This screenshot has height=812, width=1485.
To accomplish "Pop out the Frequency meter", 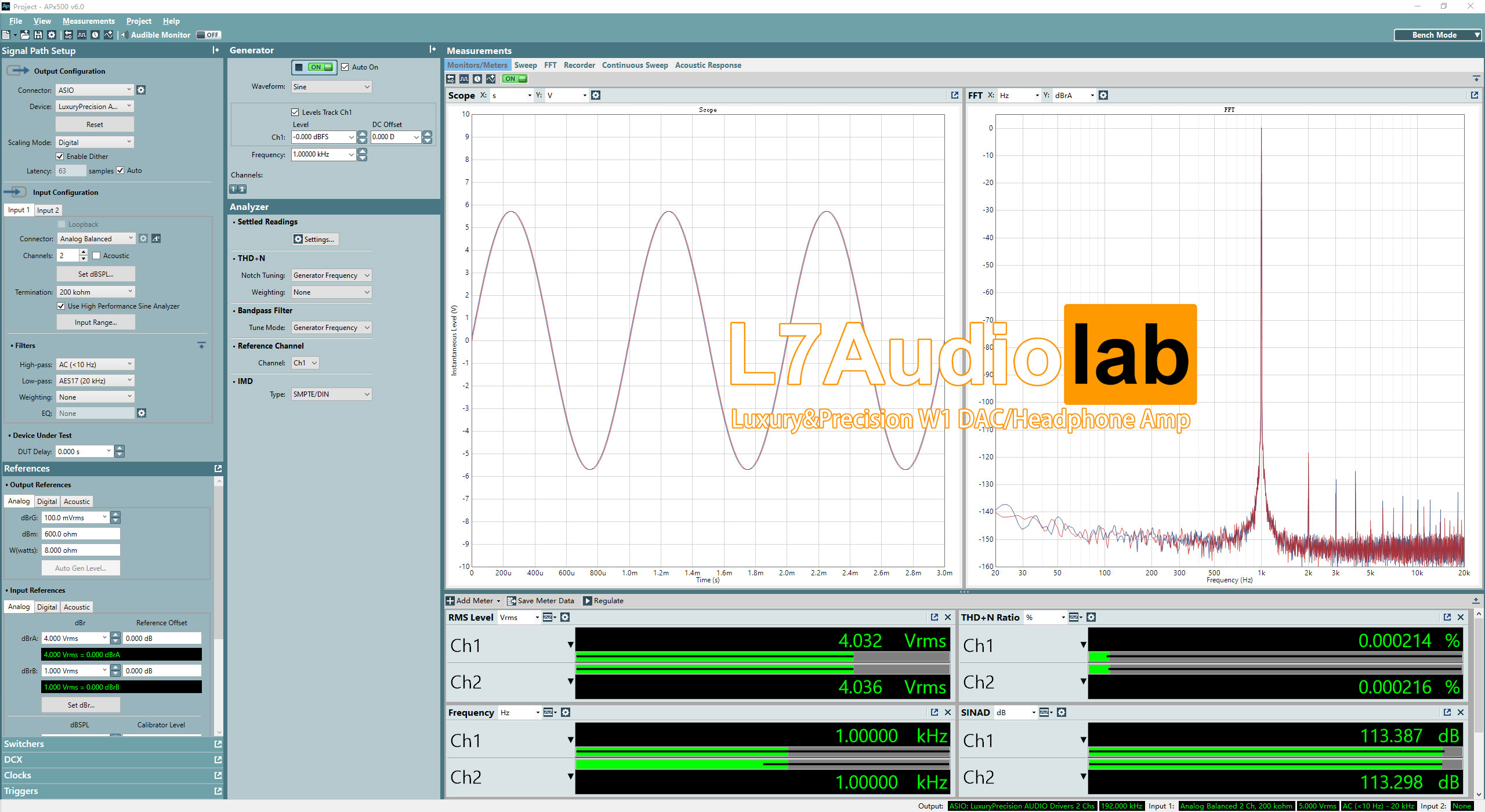I will pyautogui.click(x=935, y=712).
